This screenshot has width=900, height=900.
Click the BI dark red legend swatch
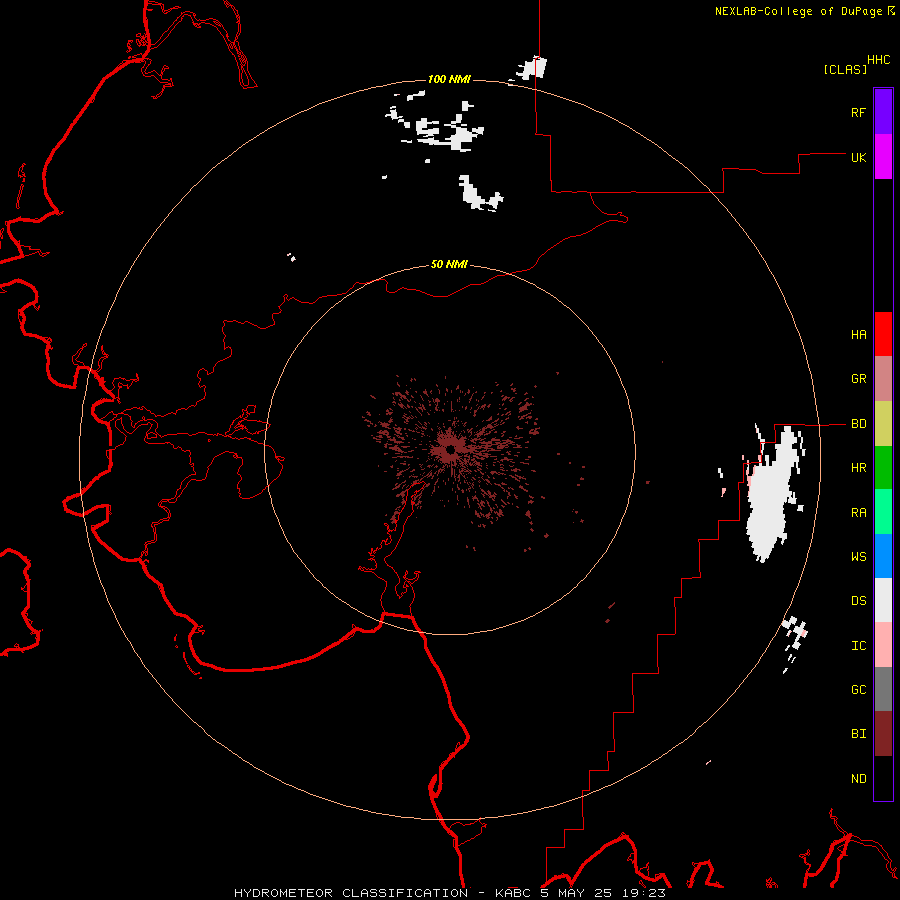coord(883,734)
